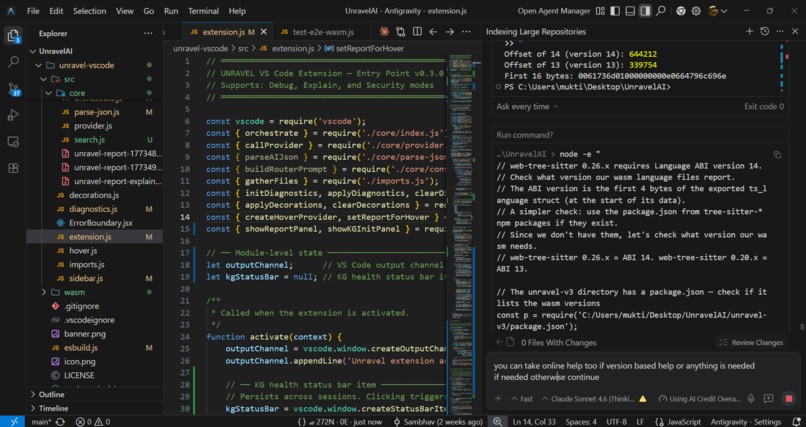Add context with plus in chat input

[x=498, y=399]
